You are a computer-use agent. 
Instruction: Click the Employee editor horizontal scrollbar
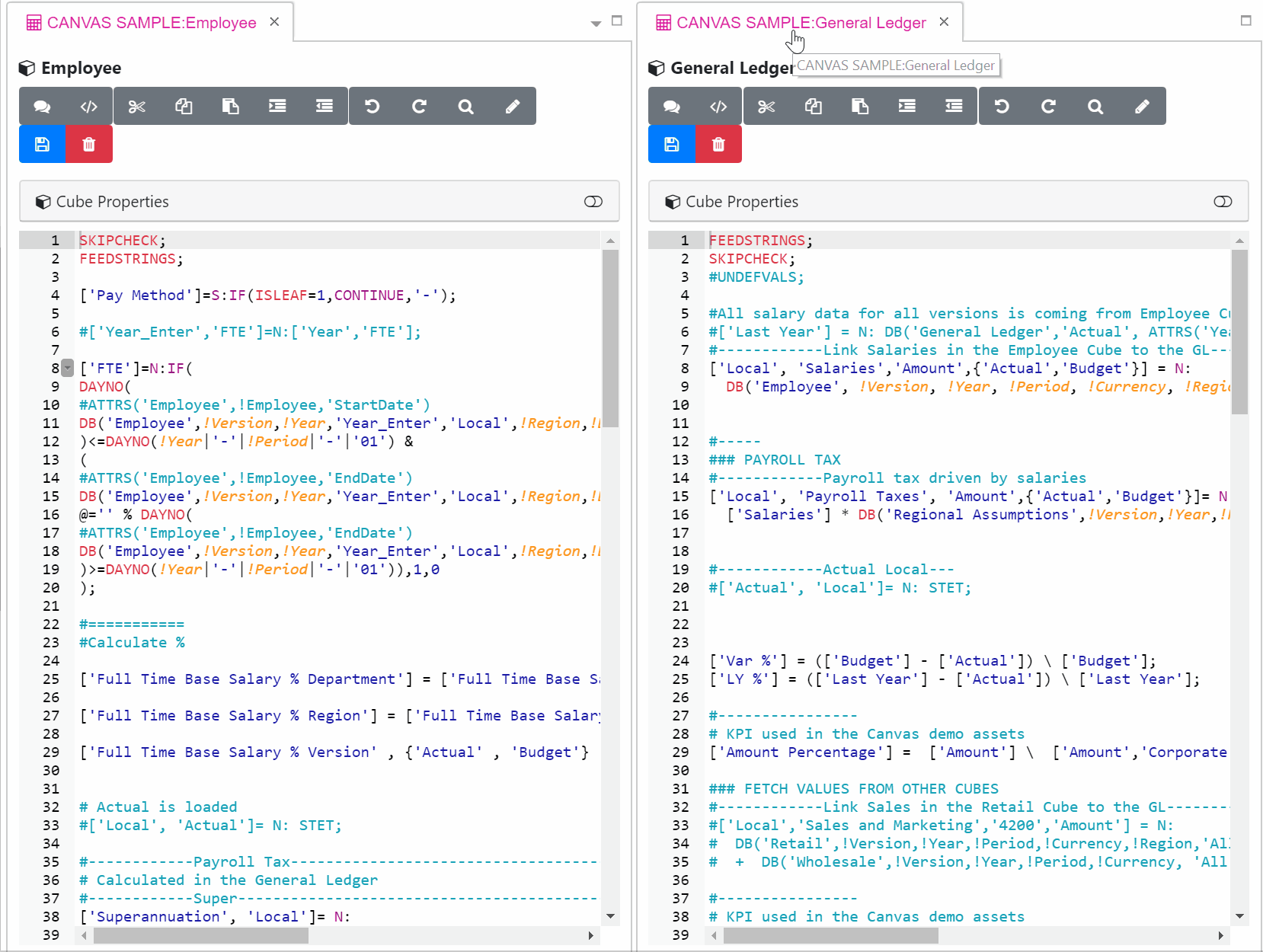[x=201, y=935]
